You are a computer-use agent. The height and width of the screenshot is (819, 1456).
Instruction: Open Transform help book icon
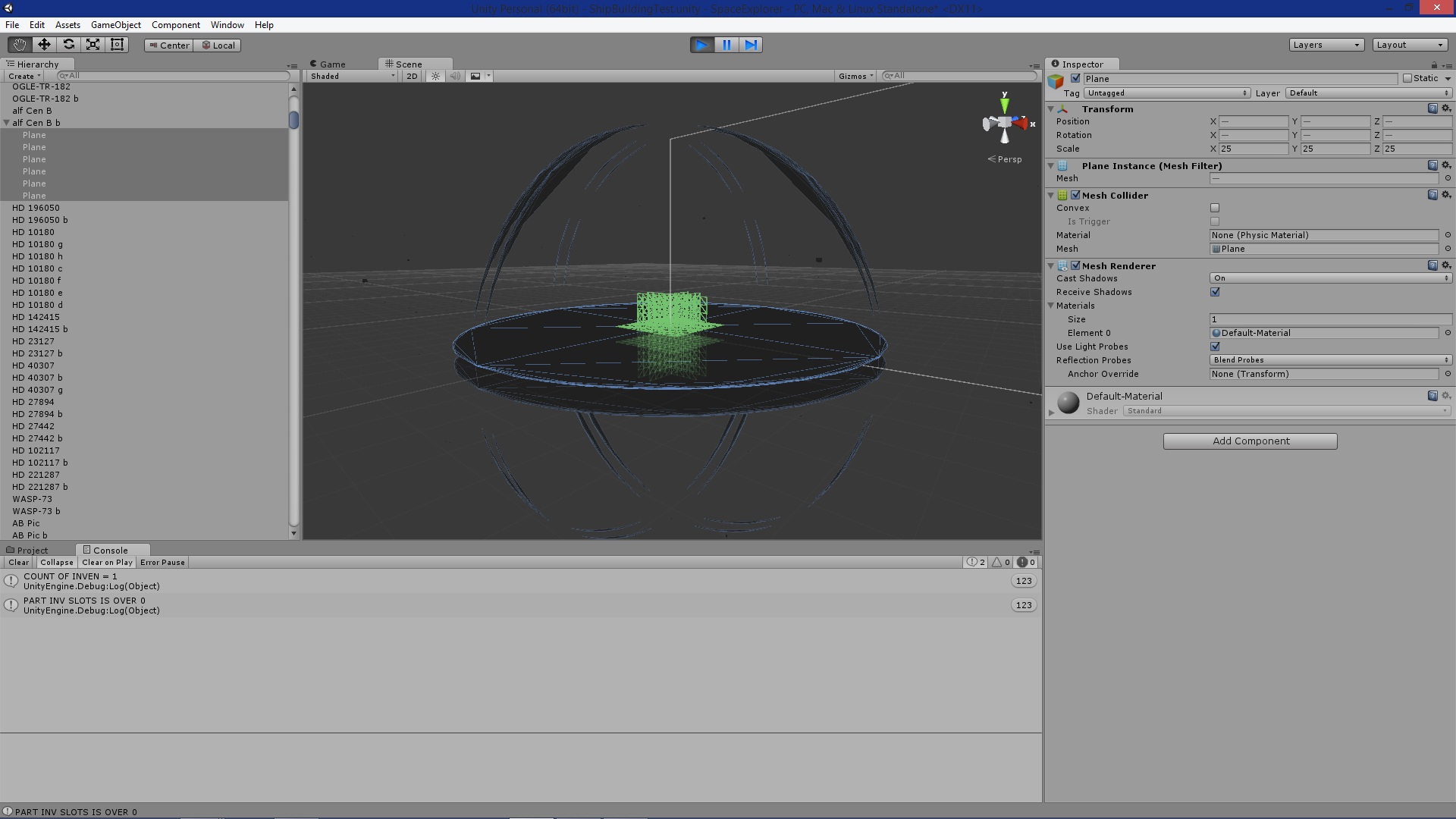1432,108
